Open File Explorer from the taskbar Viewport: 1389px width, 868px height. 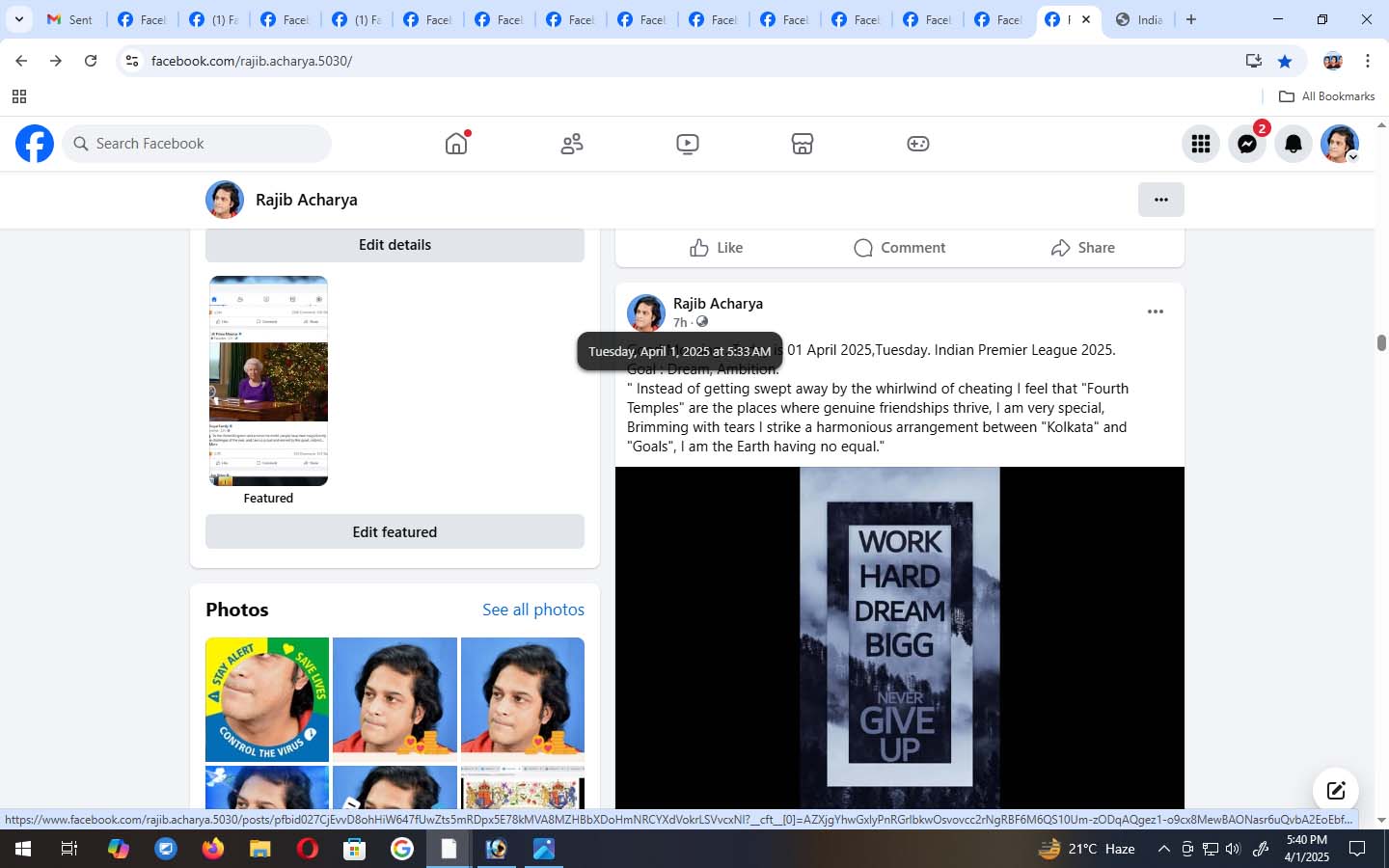pos(259,849)
